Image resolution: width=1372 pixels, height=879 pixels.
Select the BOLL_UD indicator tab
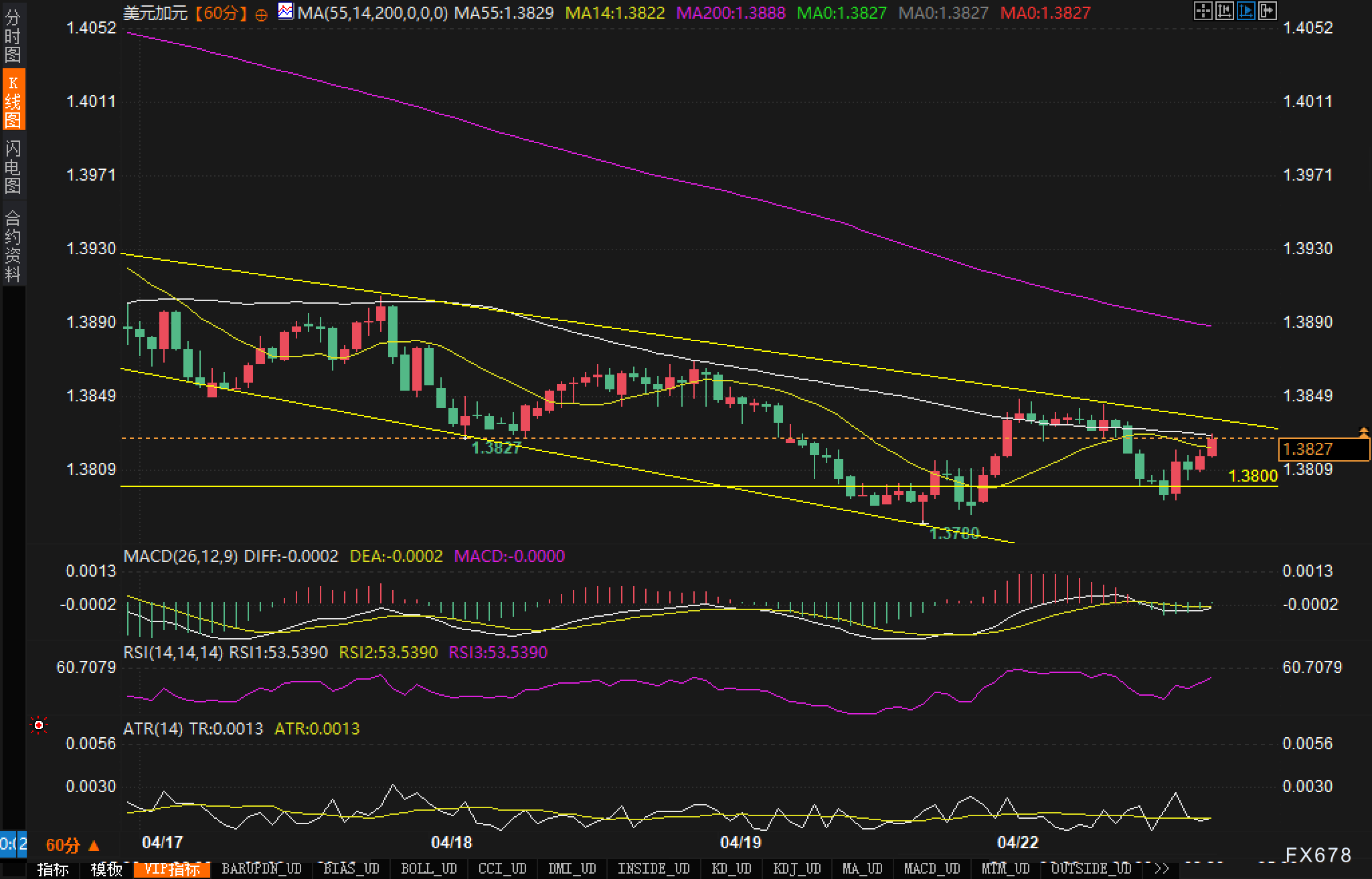428,869
